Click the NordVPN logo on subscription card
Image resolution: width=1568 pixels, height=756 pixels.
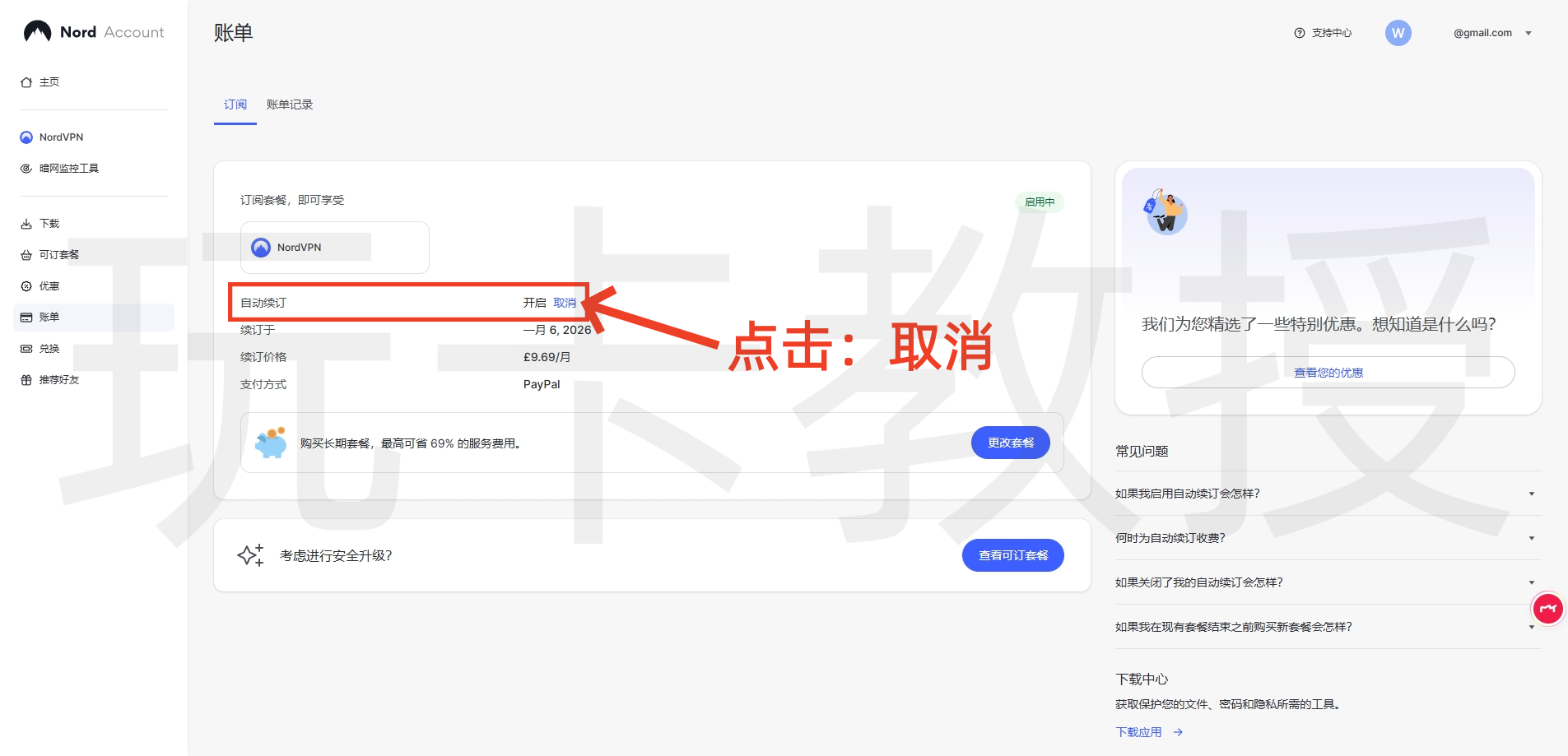(260, 247)
